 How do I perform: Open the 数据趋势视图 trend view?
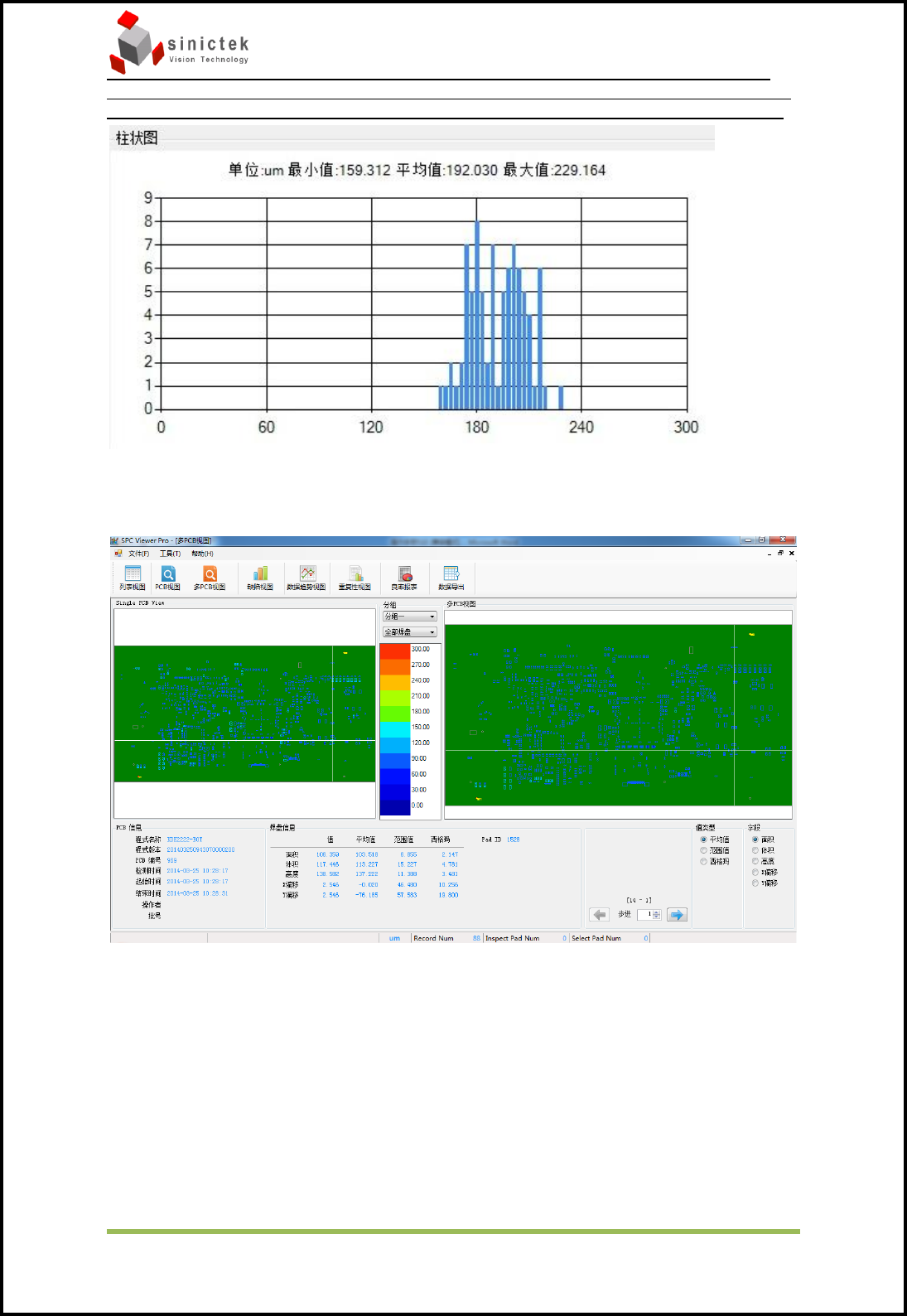tap(306, 578)
